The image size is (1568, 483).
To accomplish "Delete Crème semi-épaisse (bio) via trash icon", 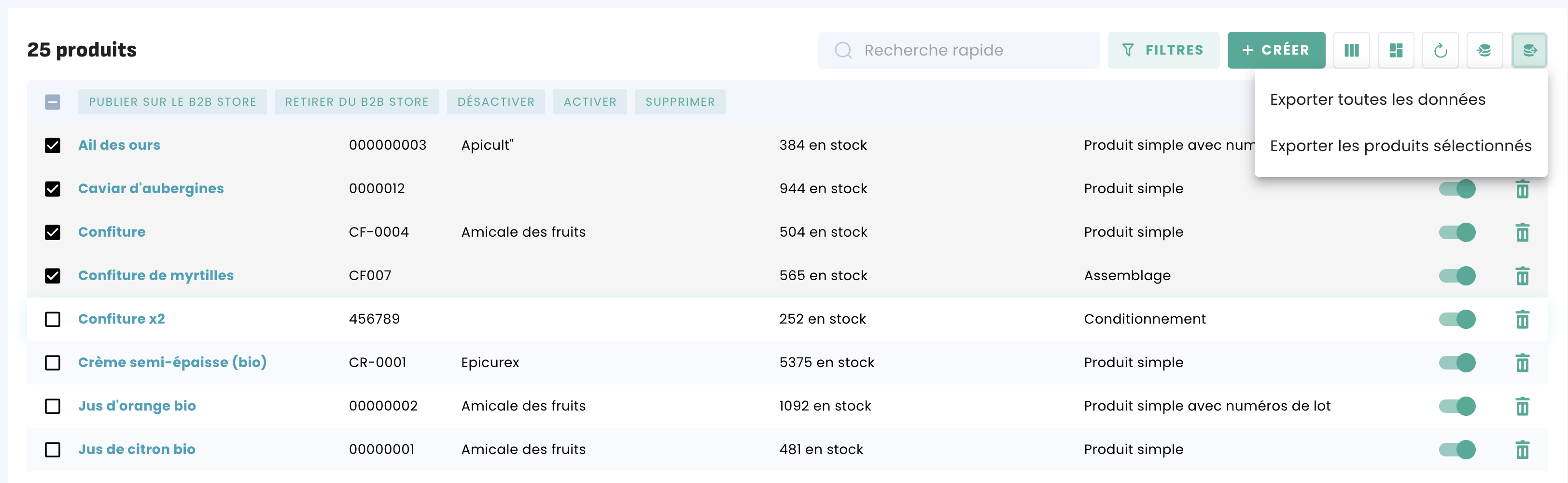I will coord(1522,363).
